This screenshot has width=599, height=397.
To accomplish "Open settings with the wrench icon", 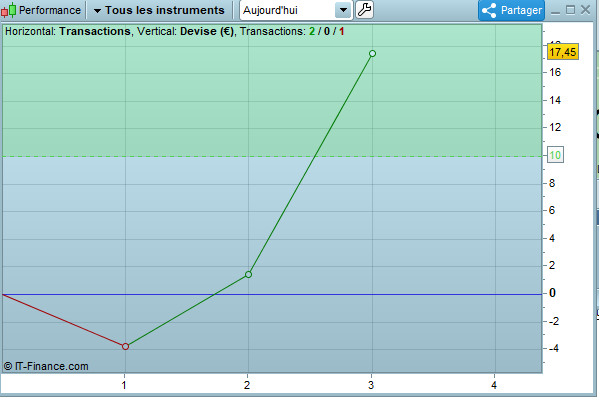I will coord(364,10).
